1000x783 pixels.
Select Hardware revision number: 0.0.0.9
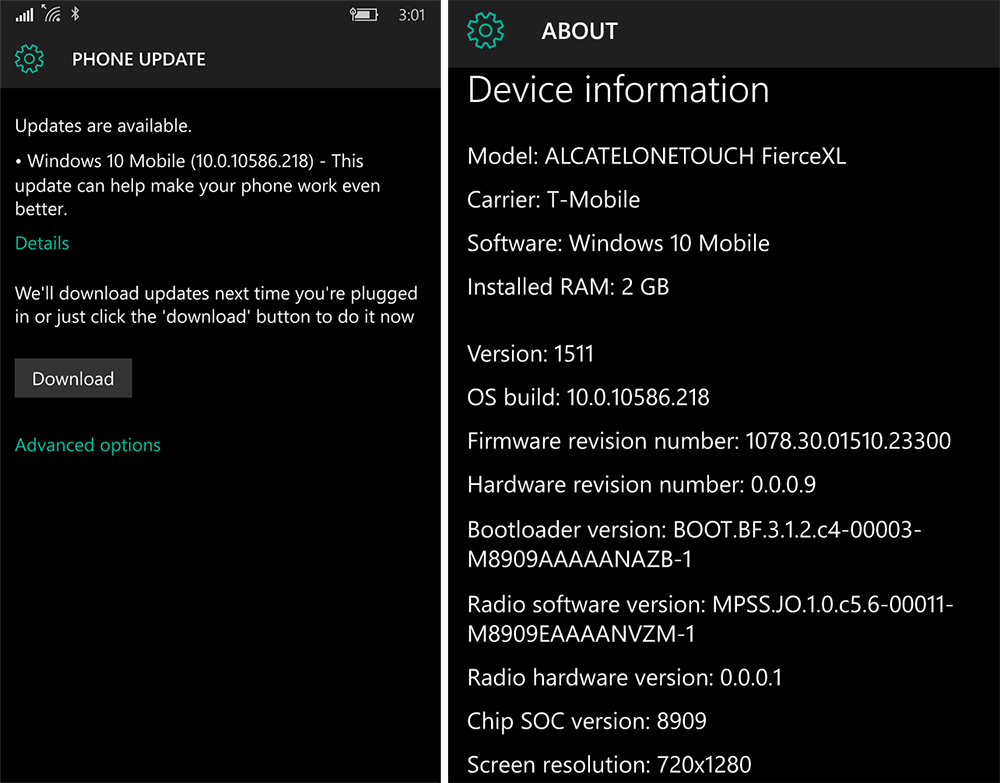coord(642,485)
